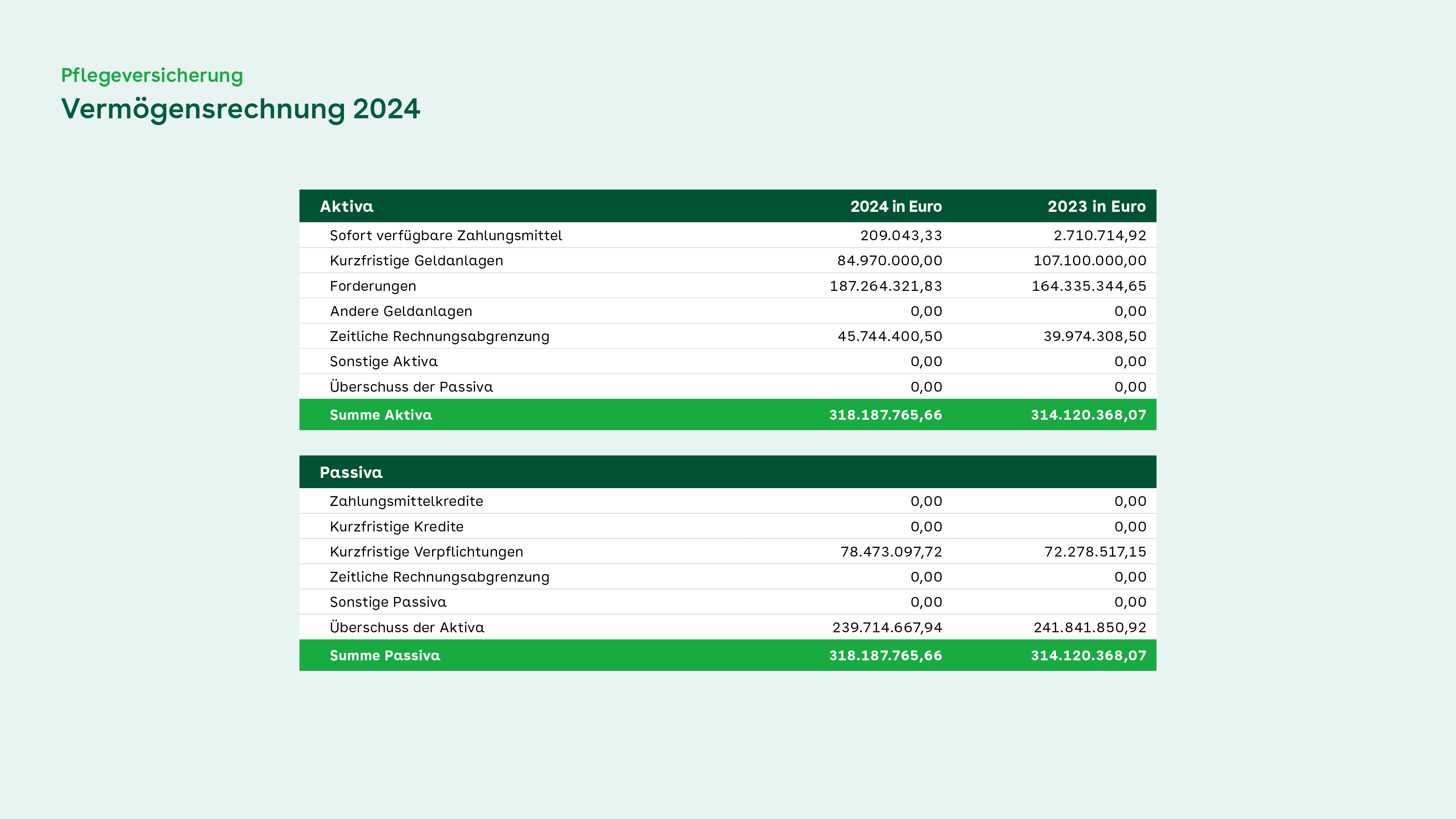Select the Sonstige Aktiva label
This screenshot has width=1456, height=819.
384,361
